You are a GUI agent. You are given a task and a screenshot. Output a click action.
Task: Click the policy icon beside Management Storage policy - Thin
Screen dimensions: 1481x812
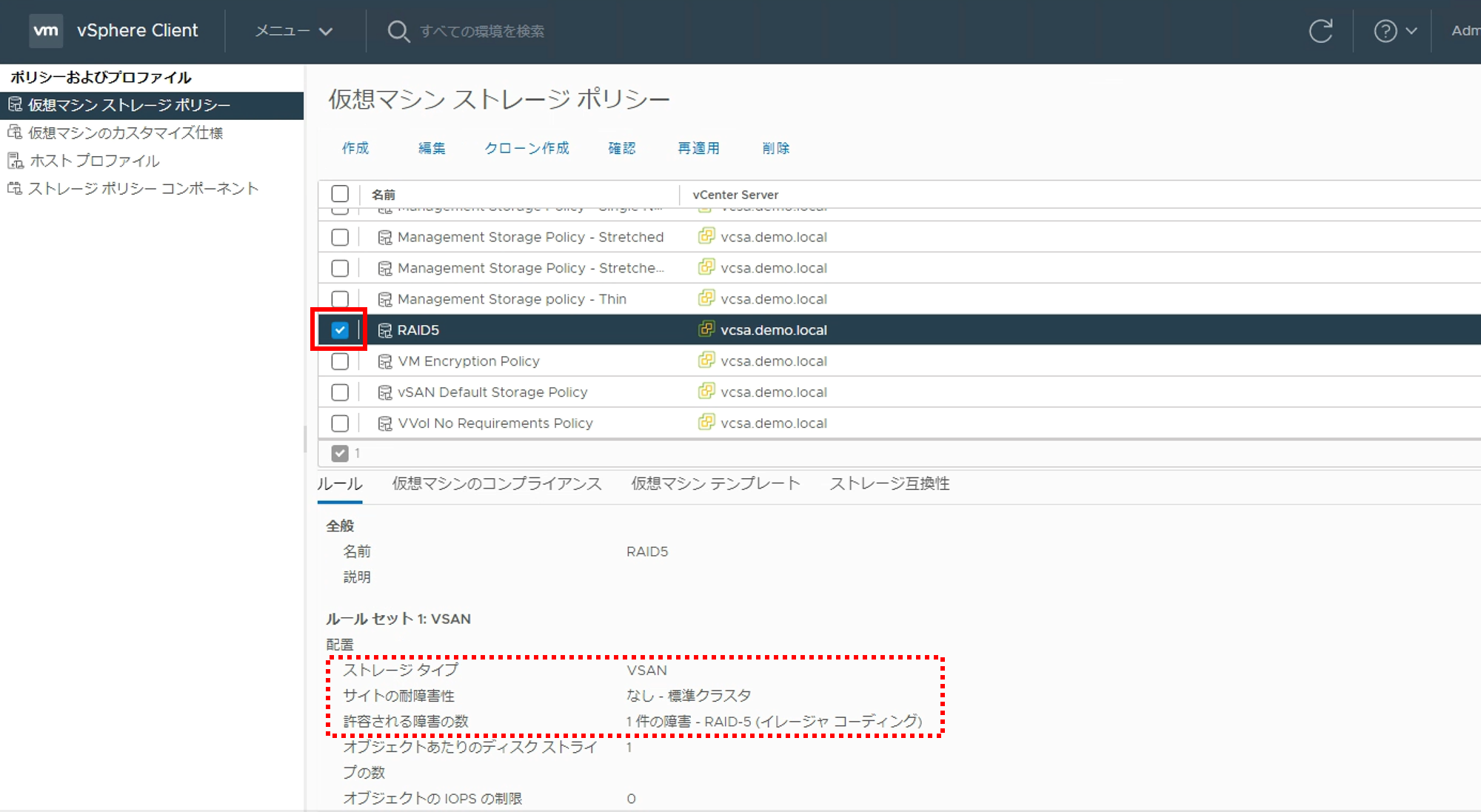tap(385, 300)
